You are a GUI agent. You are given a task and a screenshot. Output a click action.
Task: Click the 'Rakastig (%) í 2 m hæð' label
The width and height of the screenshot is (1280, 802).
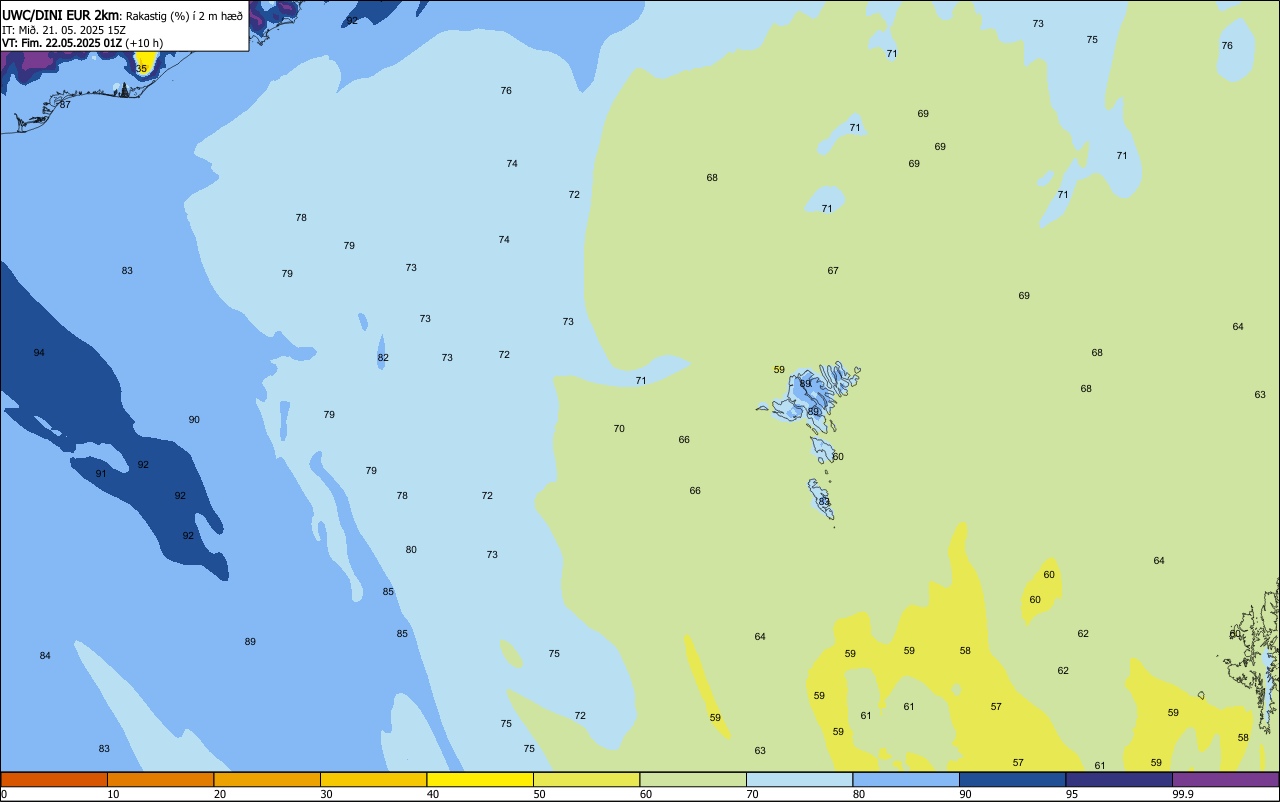tap(184, 16)
